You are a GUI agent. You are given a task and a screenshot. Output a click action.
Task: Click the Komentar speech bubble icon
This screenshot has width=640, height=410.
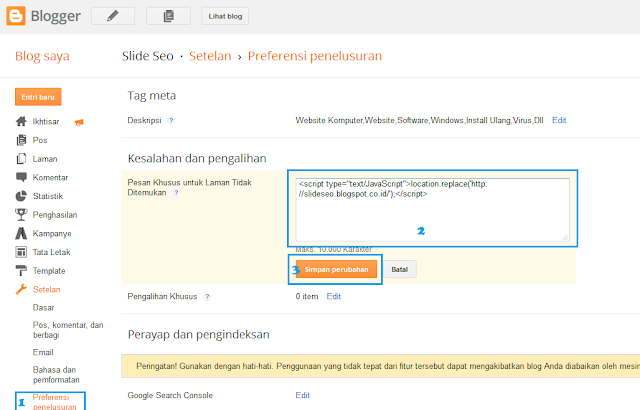(x=21, y=177)
